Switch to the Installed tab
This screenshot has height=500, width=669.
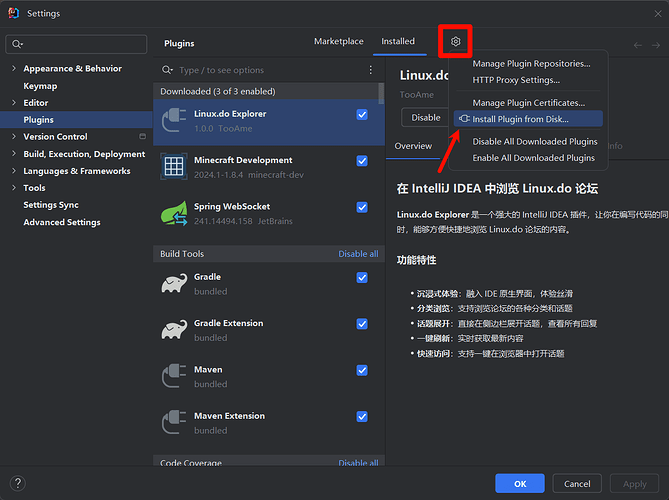coord(398,41)
